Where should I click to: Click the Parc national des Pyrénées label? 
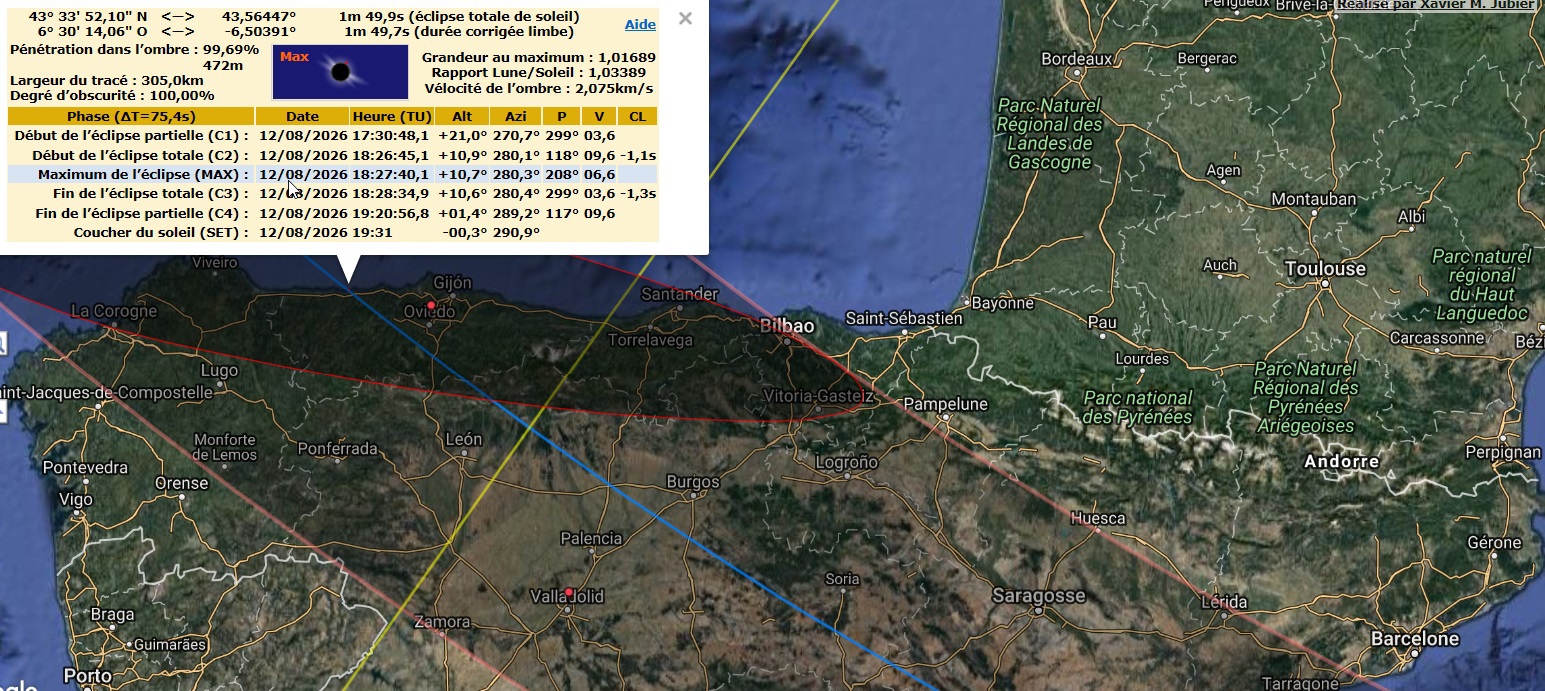tap(1138, 407)
